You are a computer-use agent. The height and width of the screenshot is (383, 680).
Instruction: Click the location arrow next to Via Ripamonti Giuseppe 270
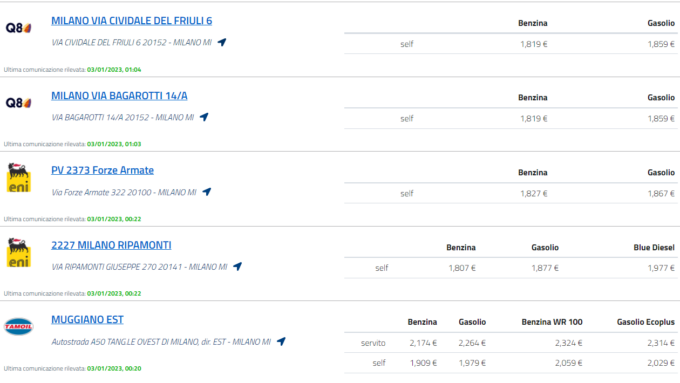tap(237, 266)
